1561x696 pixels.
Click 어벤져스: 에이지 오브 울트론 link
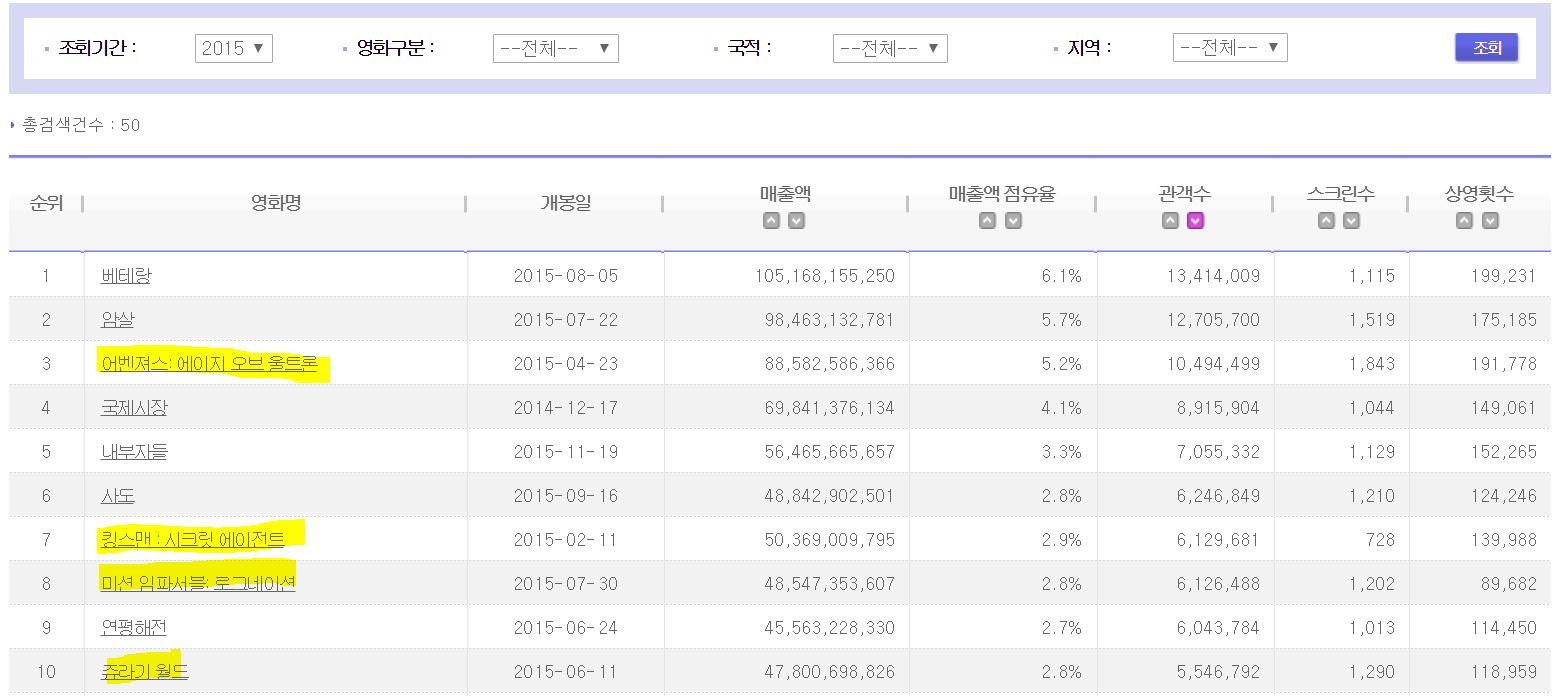(x=209, y=364)
